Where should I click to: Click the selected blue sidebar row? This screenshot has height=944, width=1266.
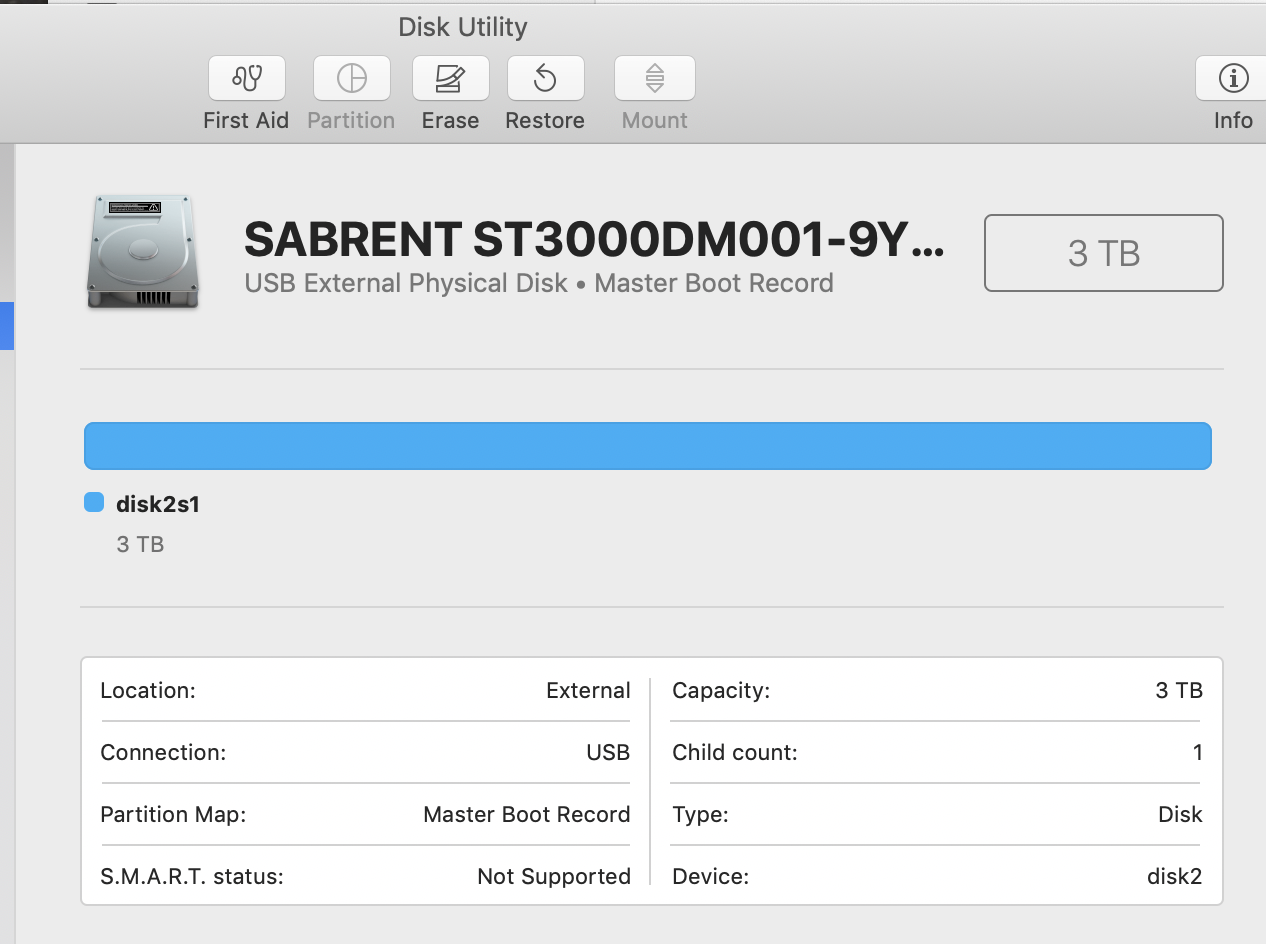click(7, 326)
